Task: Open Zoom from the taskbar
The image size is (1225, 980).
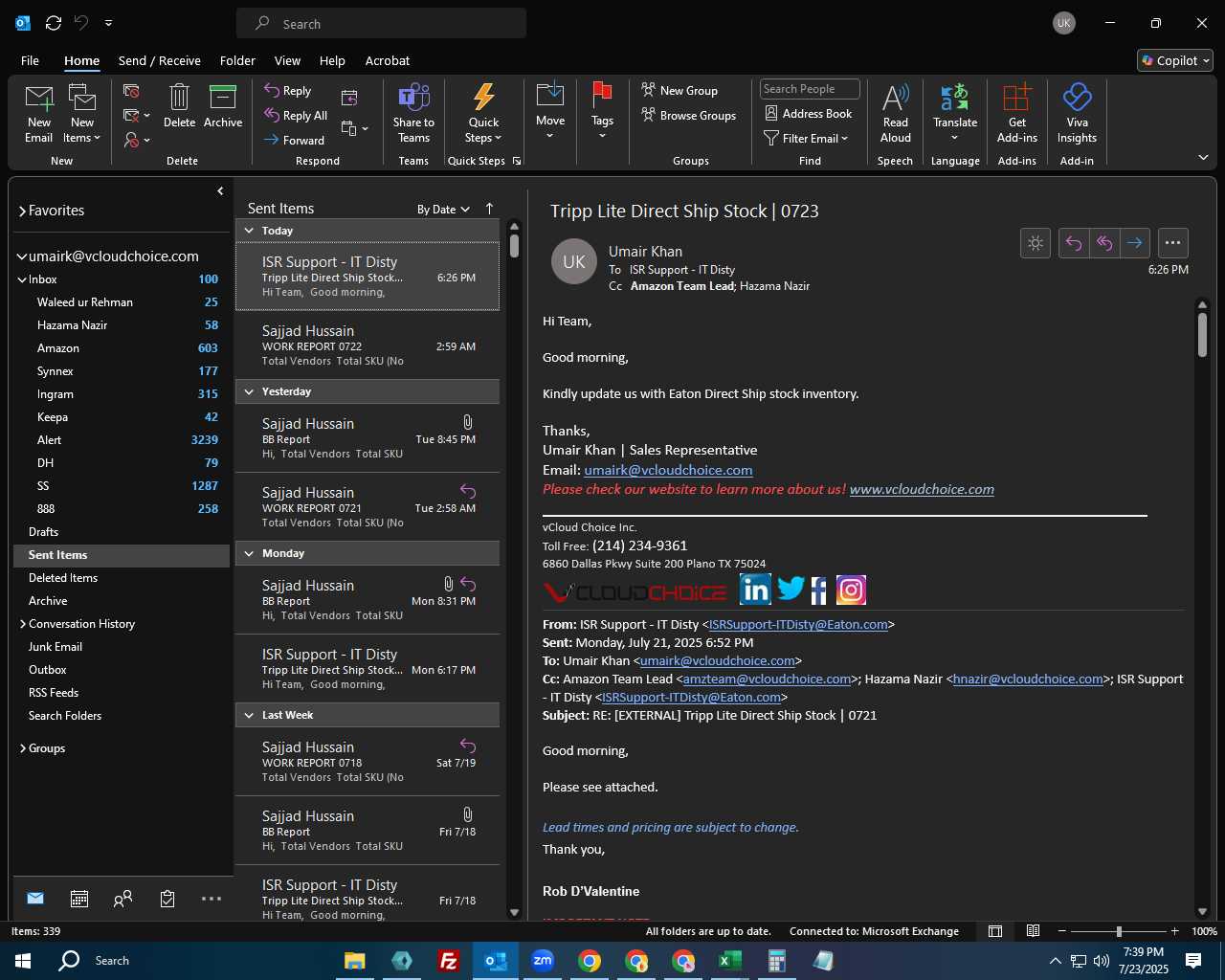Action: [x=543, y=961]
